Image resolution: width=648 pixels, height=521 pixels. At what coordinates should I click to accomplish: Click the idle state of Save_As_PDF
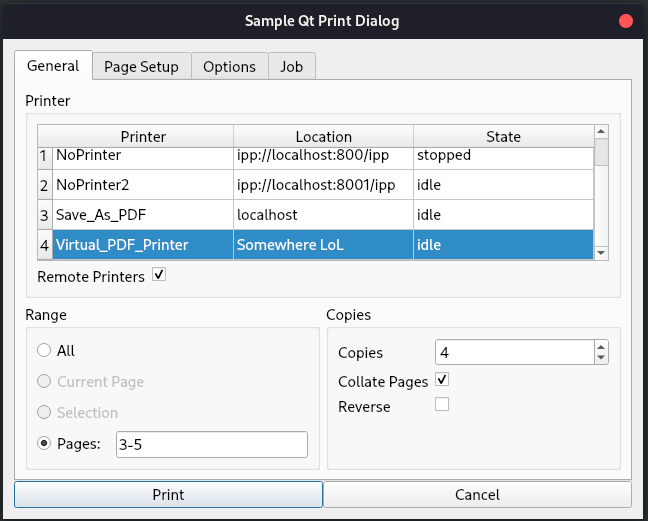tap(503, 215)
